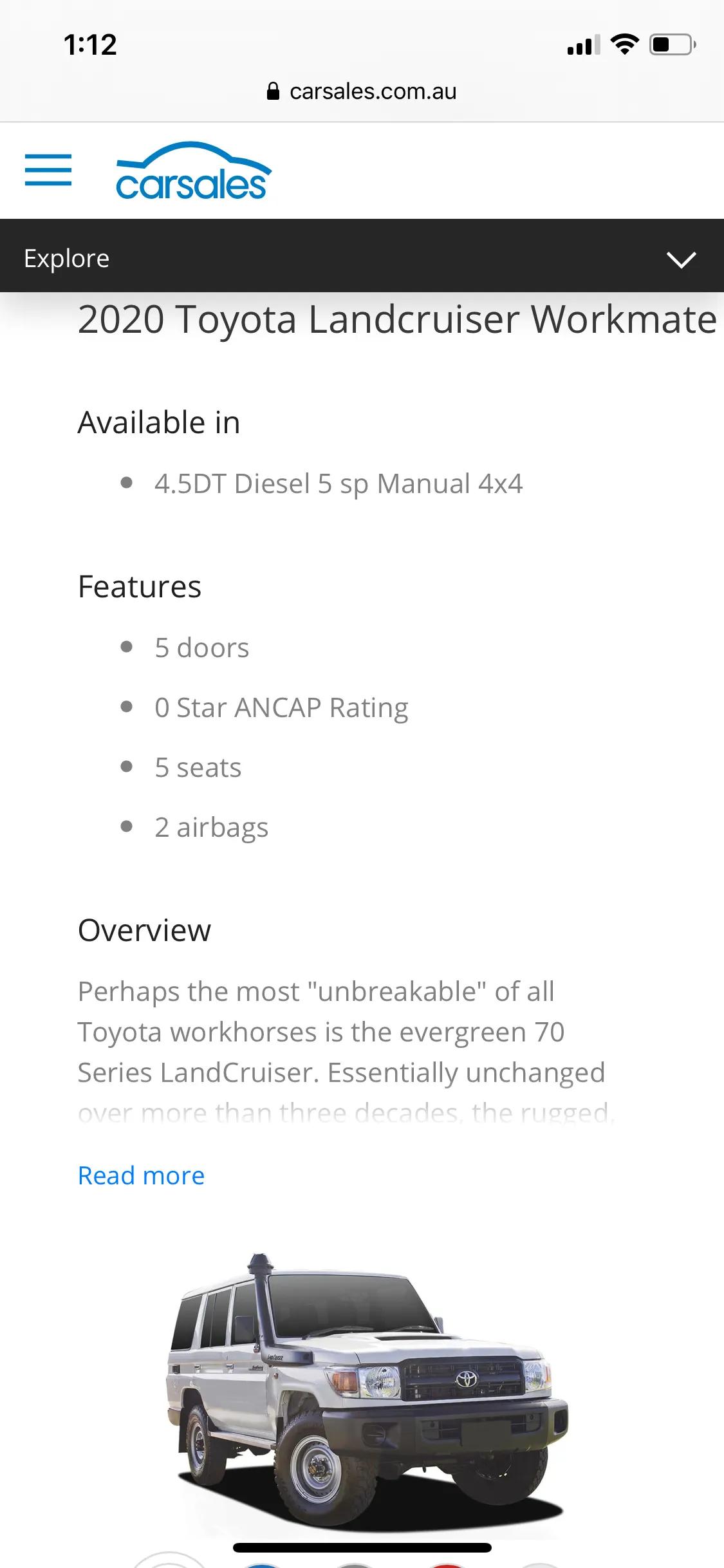Tap the 2020 Toyota Landcruiser Workmate heading
Viewport: 724px width, 1568px height.
pos(397,319)
